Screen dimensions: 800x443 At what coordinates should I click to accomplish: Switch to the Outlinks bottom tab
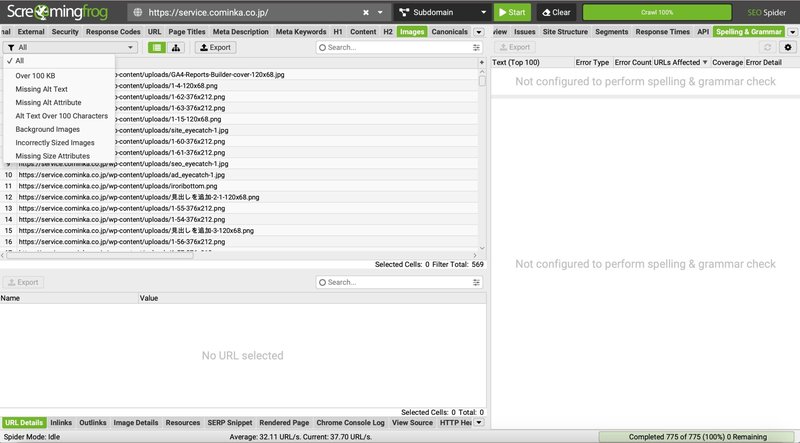pyautogui.click(x=93, y=423)
